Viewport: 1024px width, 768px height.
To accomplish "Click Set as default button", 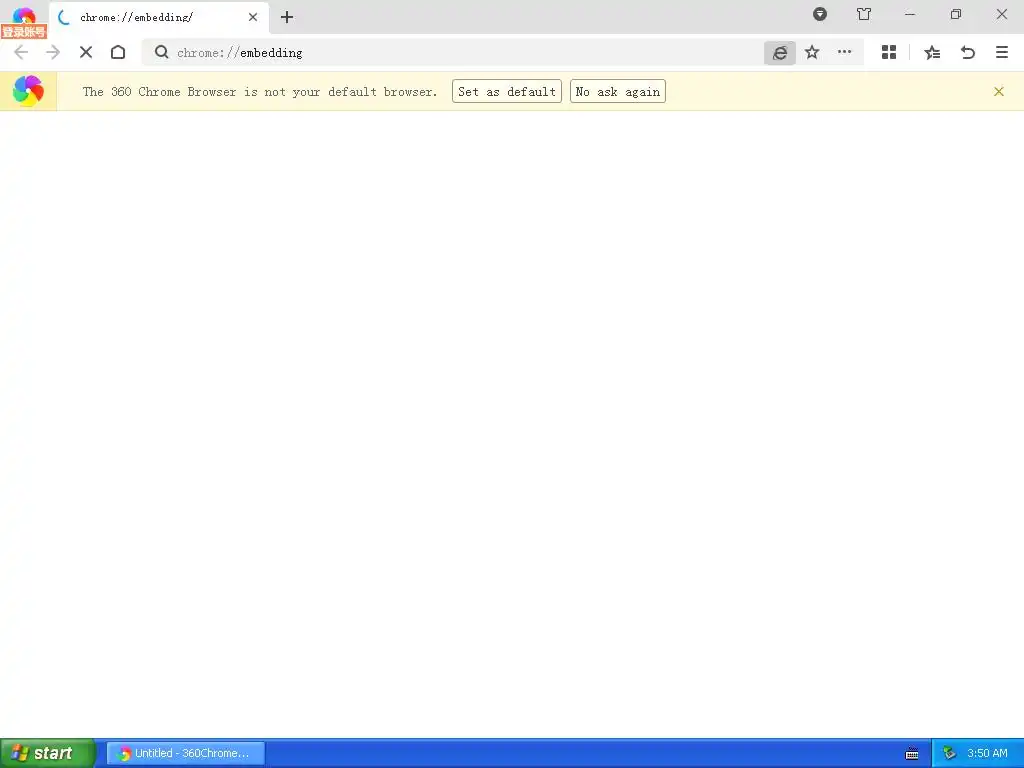I will tap(507, 91).
